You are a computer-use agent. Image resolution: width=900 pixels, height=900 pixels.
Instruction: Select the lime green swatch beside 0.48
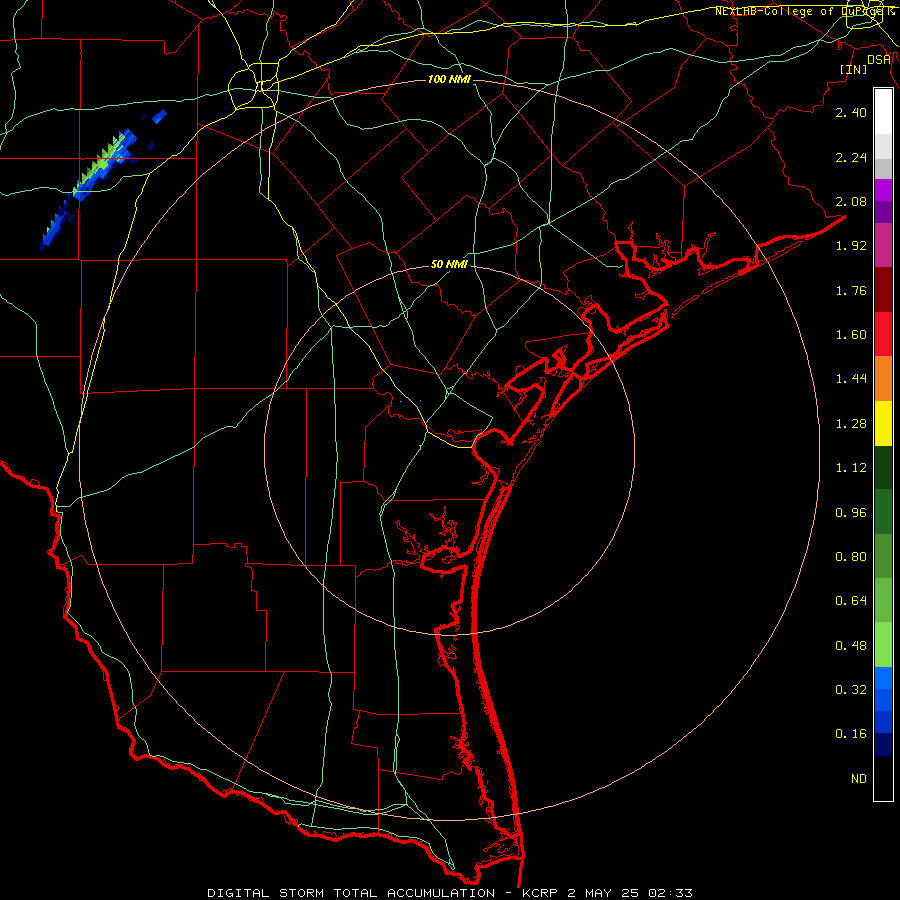[x=883, y=645]
